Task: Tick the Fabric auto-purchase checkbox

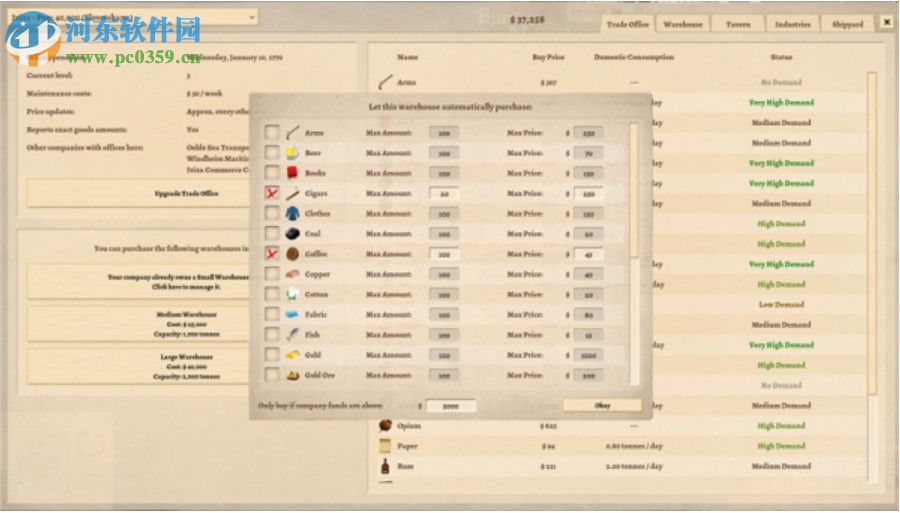Action: click(x=272, y=314)
